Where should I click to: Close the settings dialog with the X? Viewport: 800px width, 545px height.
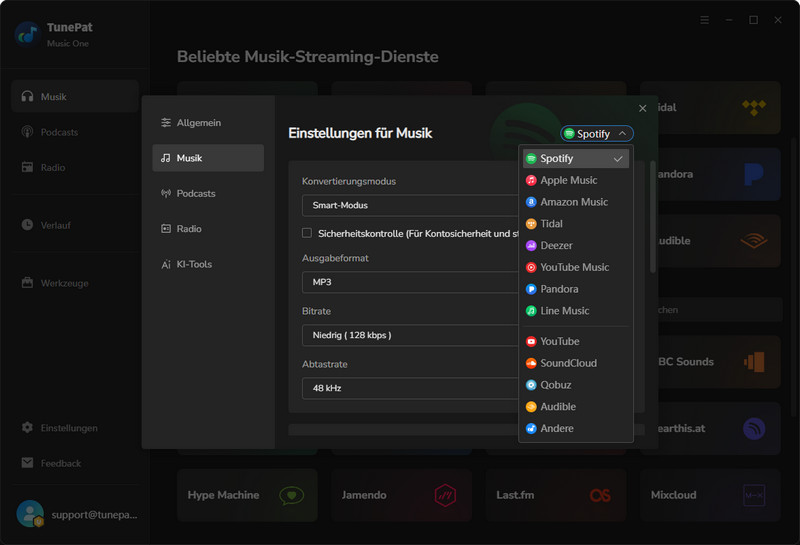coord(643,108)
